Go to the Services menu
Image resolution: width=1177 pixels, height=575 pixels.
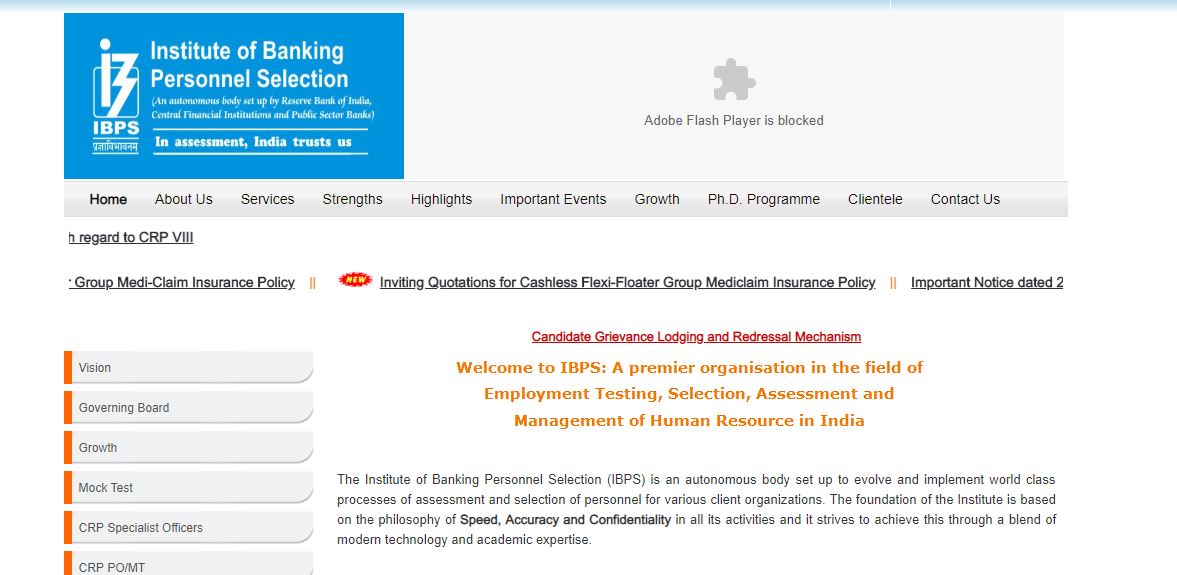[x=267, y=199]
